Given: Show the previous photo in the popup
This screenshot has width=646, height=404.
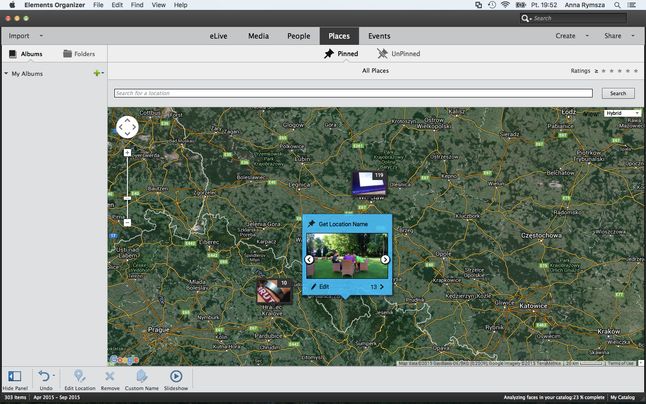Looking at the screenshot, I should pos(309,259).
